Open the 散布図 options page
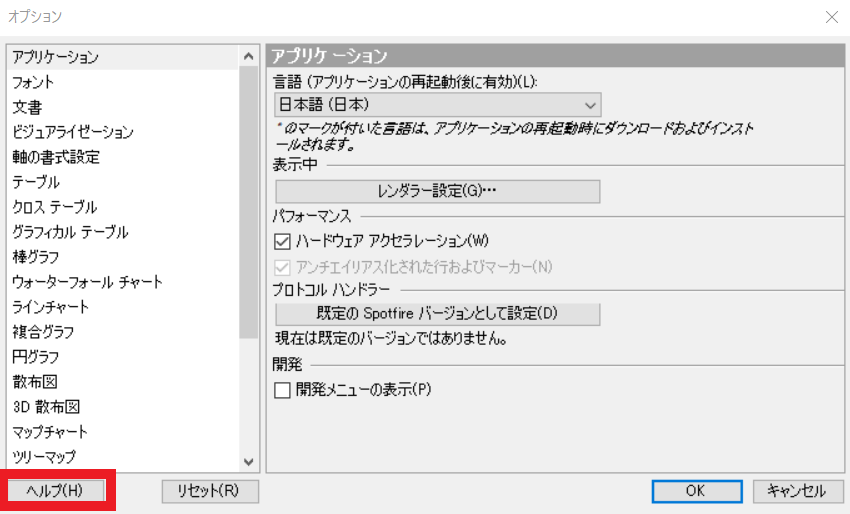850x514 pixels. 123,381
